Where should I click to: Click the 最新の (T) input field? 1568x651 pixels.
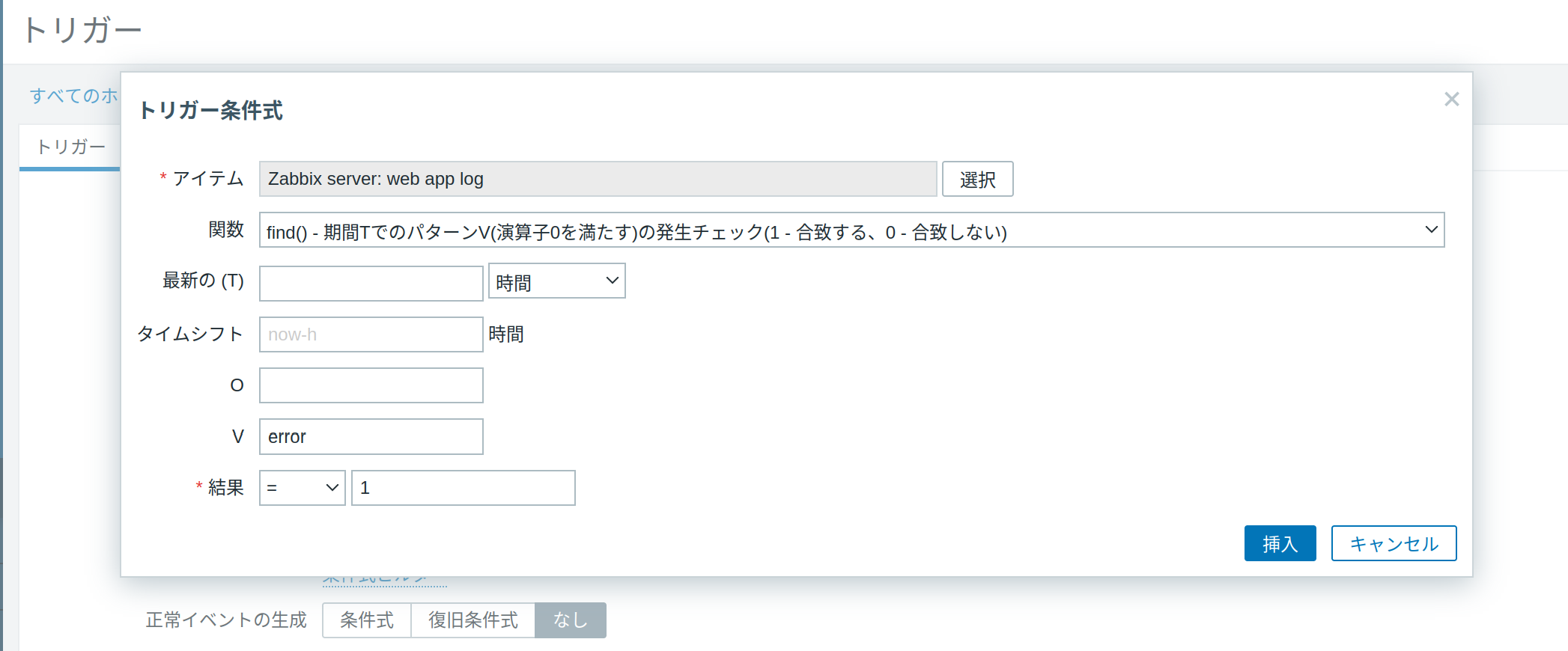[x=371, y=284]
